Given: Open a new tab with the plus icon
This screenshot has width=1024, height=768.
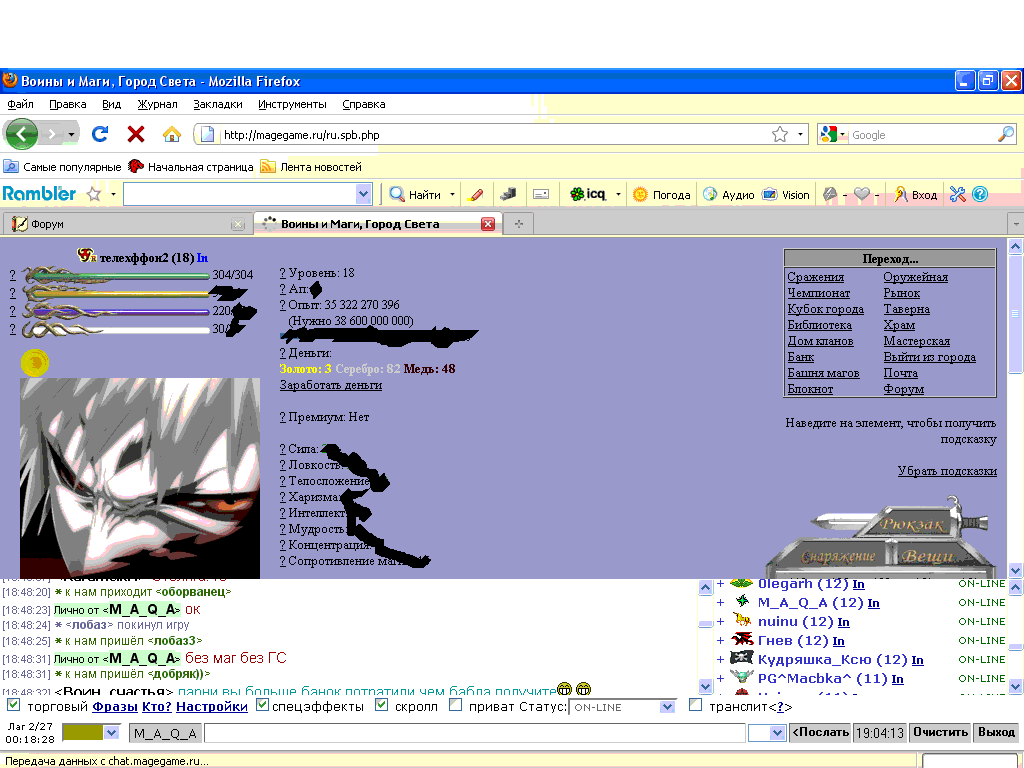Looking at the screenshot, I should pyautogui.click(x=519, y=224).
